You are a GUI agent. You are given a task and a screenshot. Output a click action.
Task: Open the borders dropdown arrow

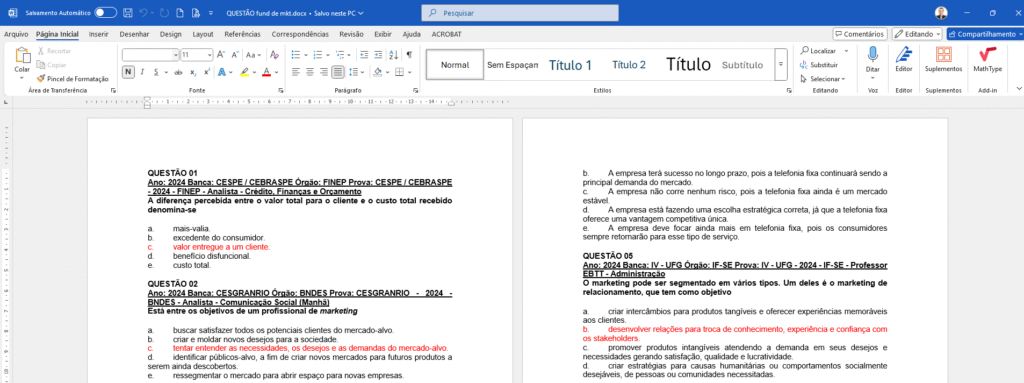coord(409,72)
